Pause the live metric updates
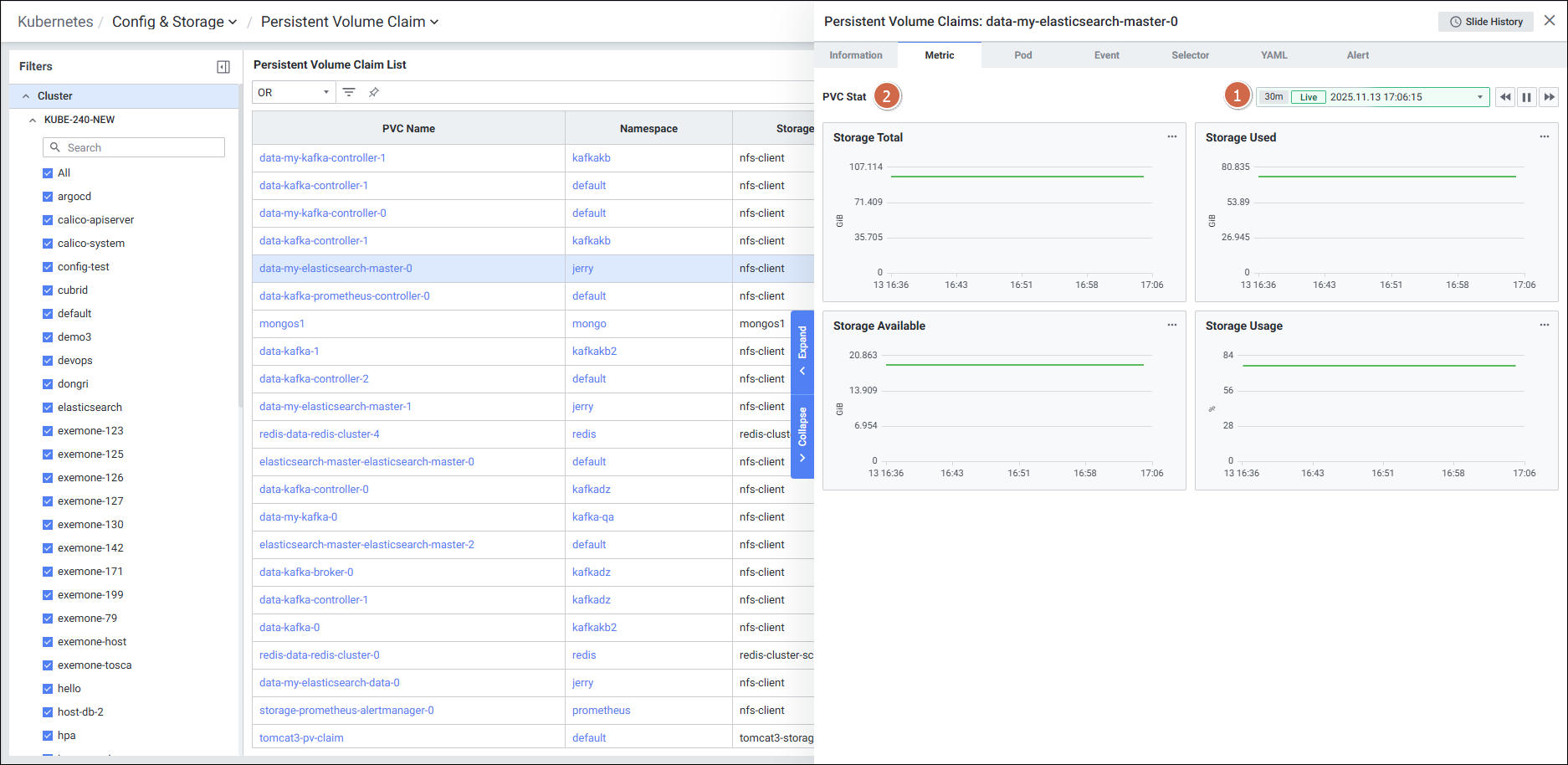 tap(1527, 97)
